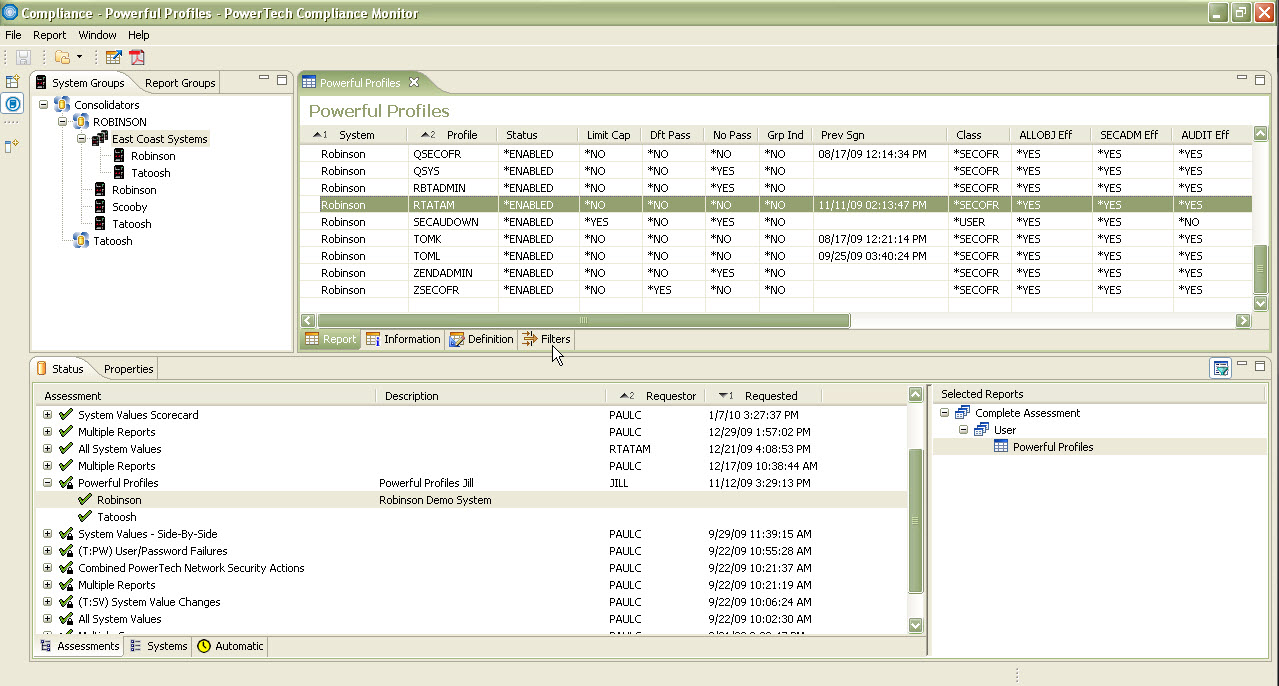Open the Window menu

pos(98,35)
